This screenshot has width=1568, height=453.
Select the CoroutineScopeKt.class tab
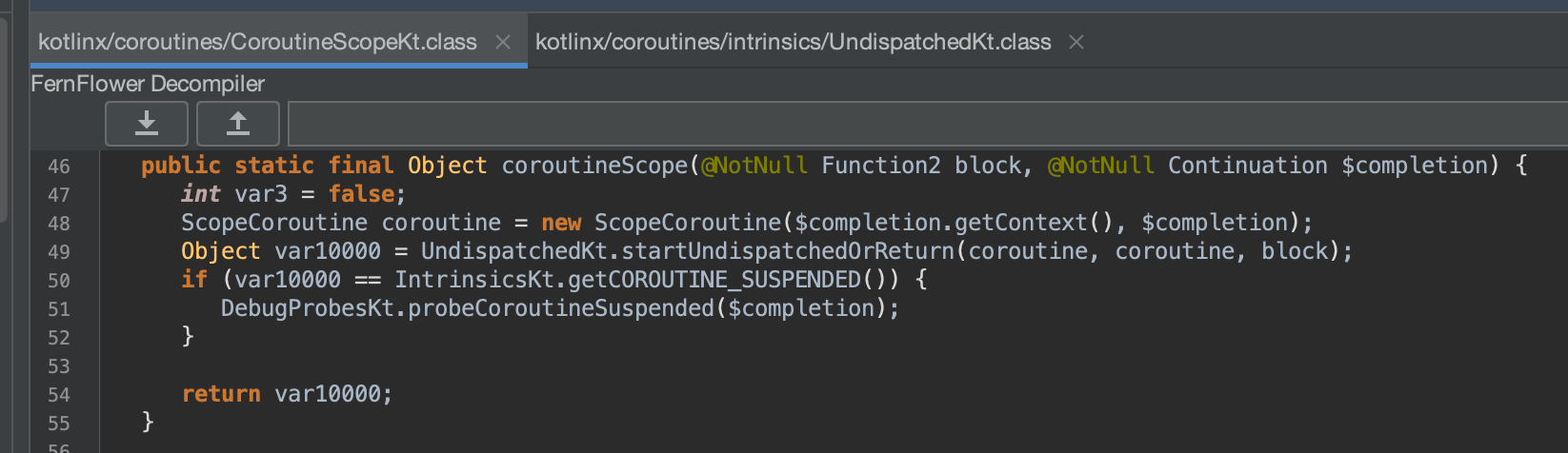pos(257,43)
